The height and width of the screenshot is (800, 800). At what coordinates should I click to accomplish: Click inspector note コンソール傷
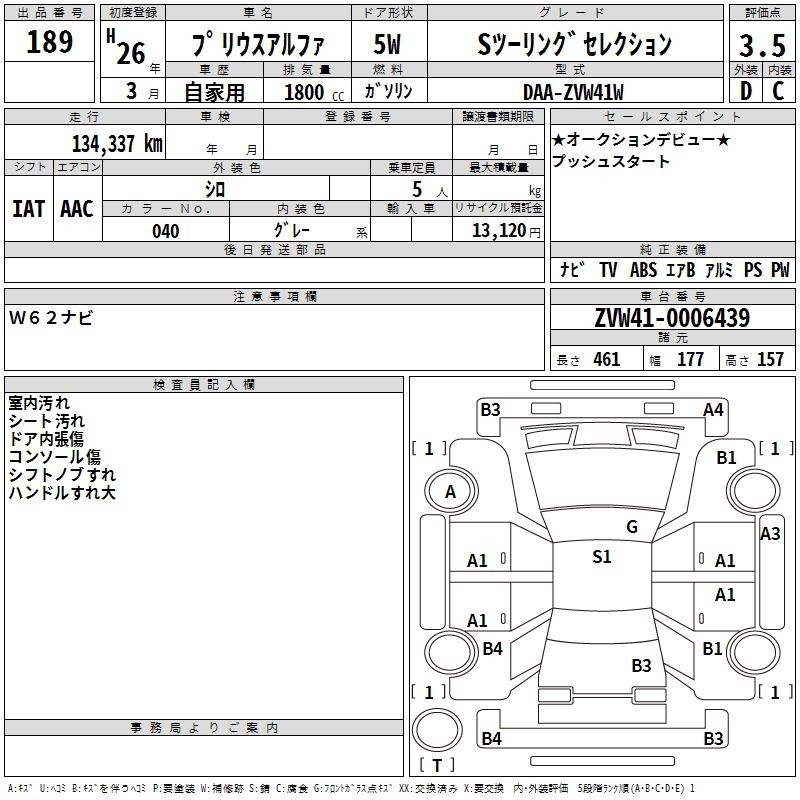[55, 457]
